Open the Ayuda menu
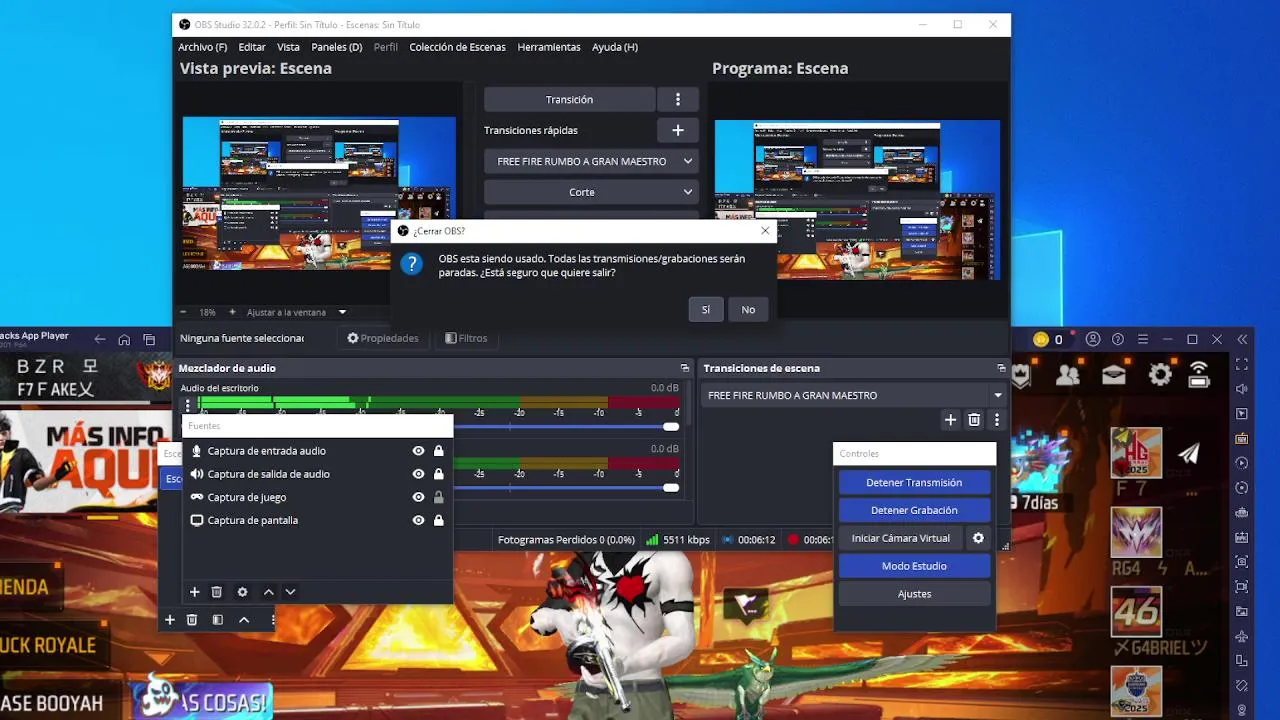Screen dimensions: 1280x720 (x=614, y=47)
